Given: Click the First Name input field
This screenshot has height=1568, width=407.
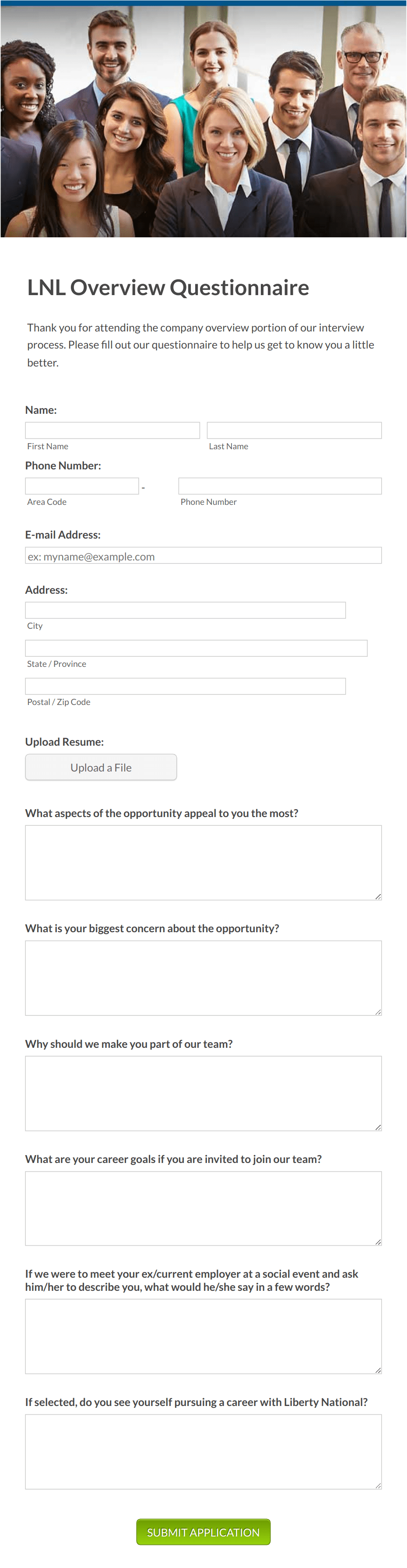Looking at the screenshot, I should click(x=112, y=430).
